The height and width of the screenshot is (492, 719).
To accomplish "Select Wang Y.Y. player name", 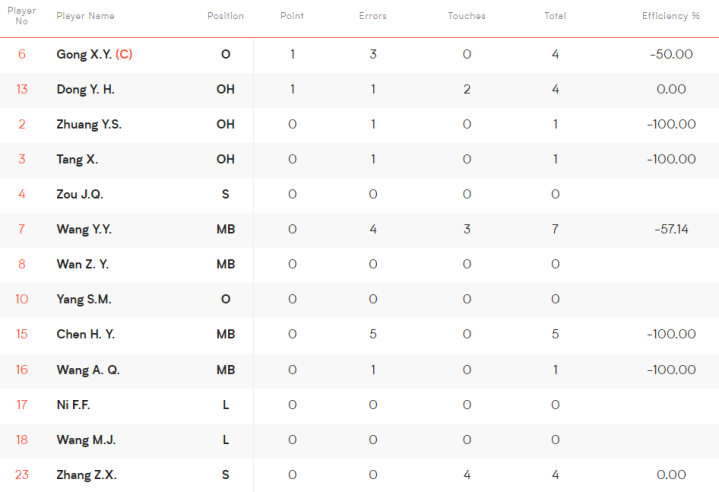I will [x=84, y=229].
